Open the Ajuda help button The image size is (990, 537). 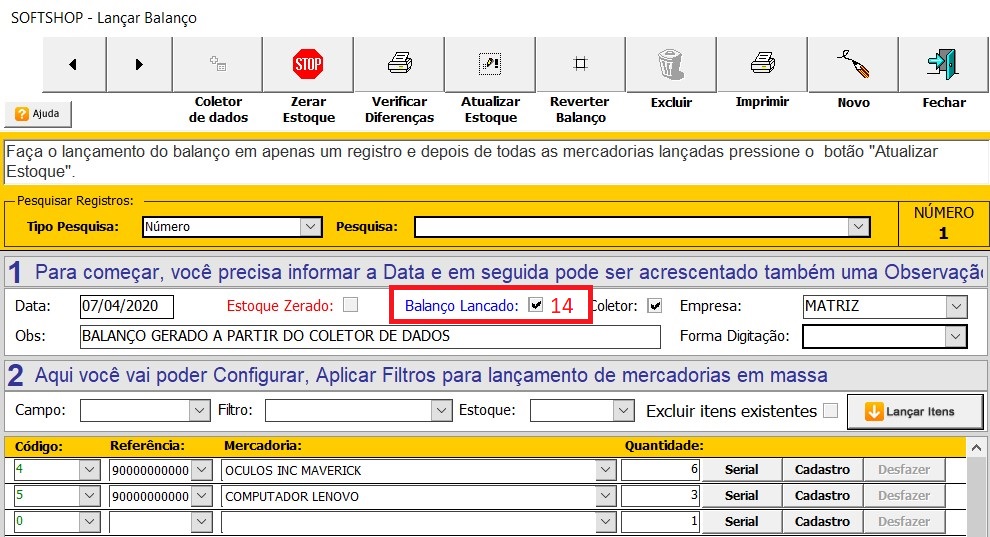coord(38,114)
